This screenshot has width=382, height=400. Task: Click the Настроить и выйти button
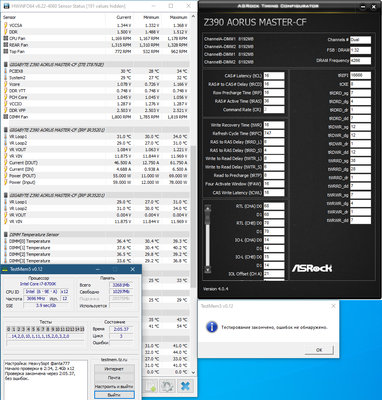point(114,386)
